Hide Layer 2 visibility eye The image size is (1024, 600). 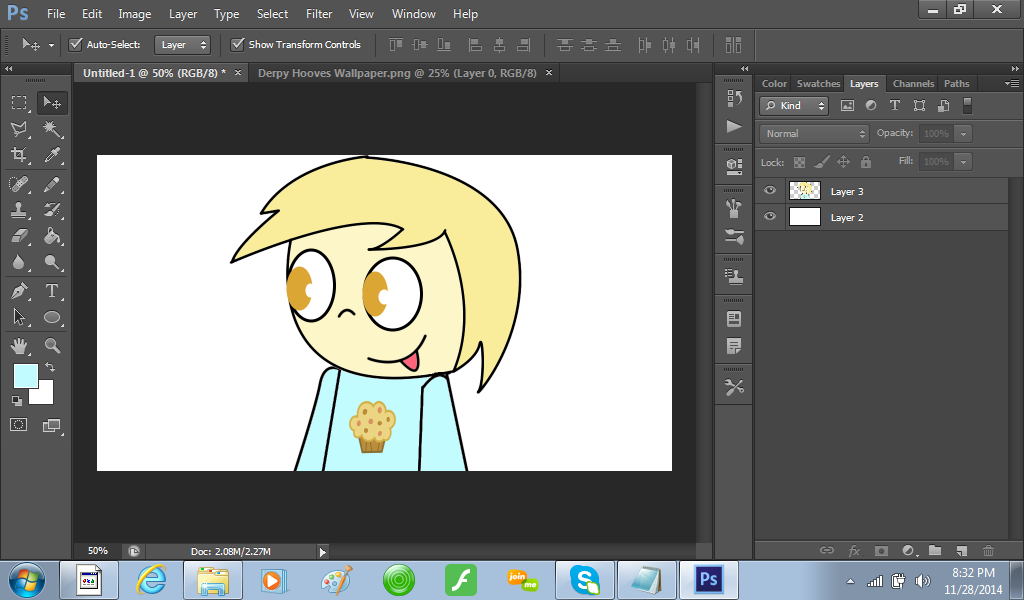770,216
